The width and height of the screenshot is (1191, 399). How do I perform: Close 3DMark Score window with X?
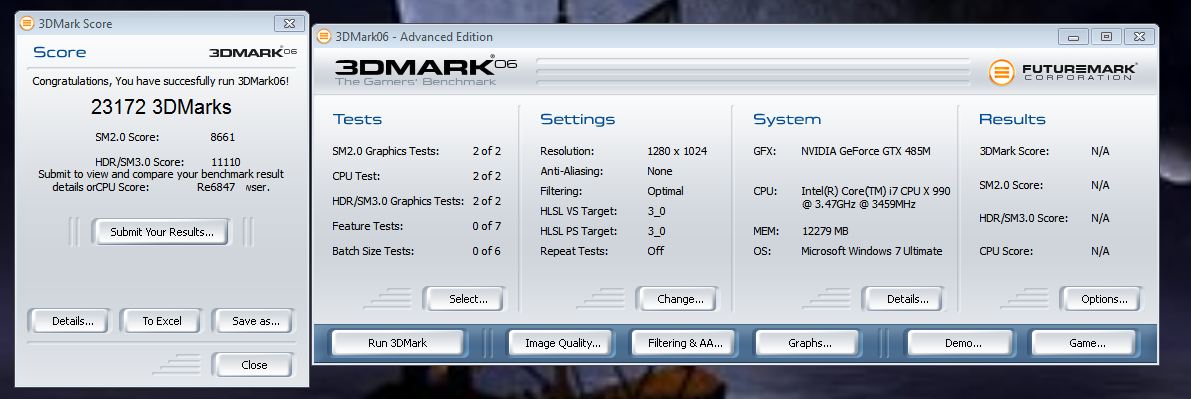point(289,24)
